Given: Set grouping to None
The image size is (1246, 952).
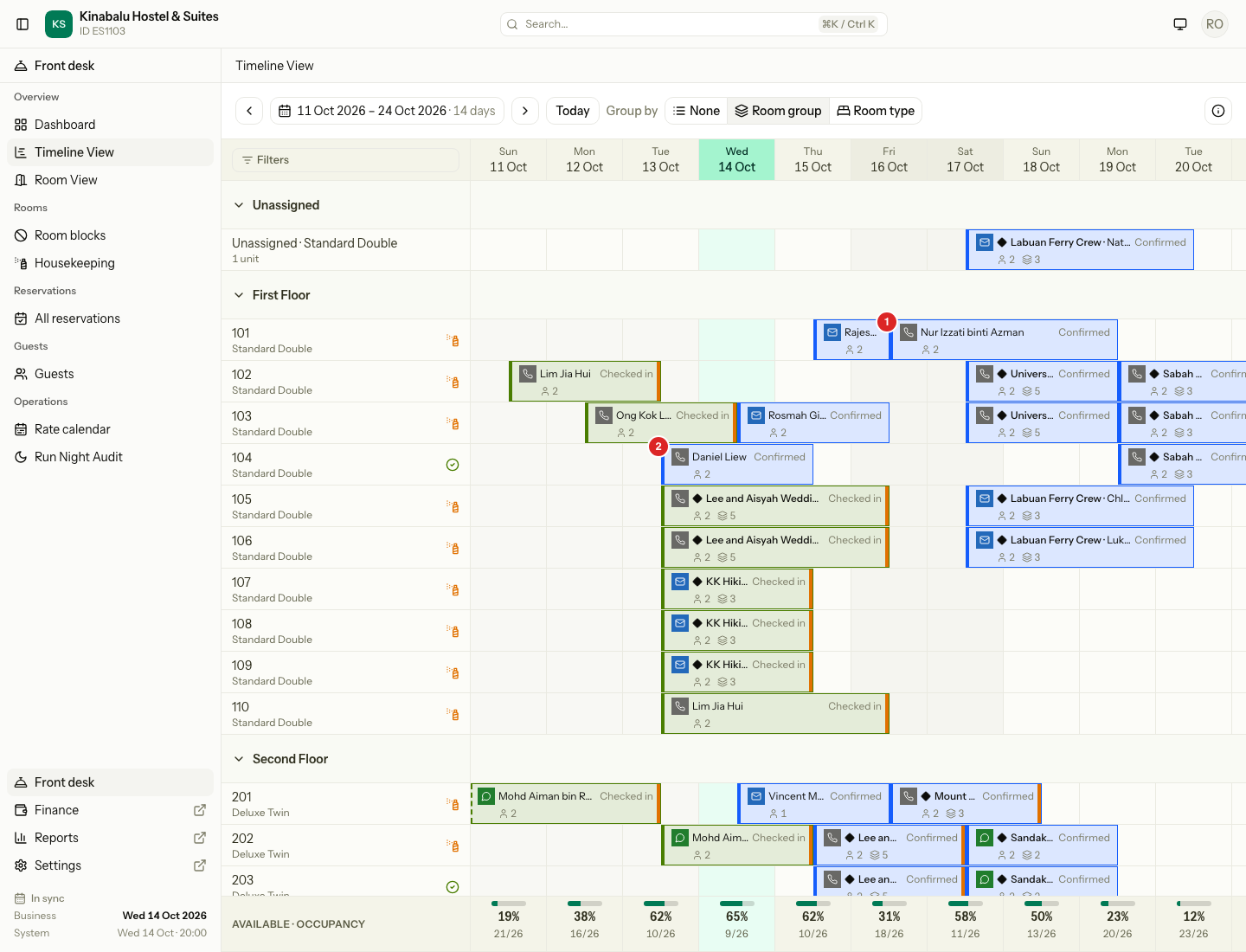Looking at the screenshot, I should coord(697,111).
